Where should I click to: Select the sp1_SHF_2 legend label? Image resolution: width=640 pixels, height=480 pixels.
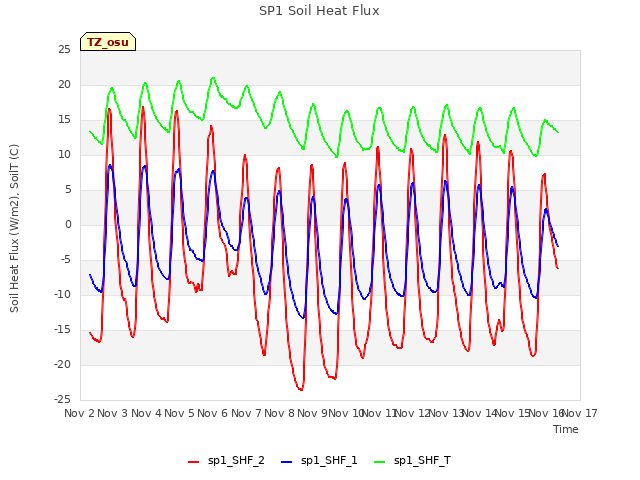point(236,460)
